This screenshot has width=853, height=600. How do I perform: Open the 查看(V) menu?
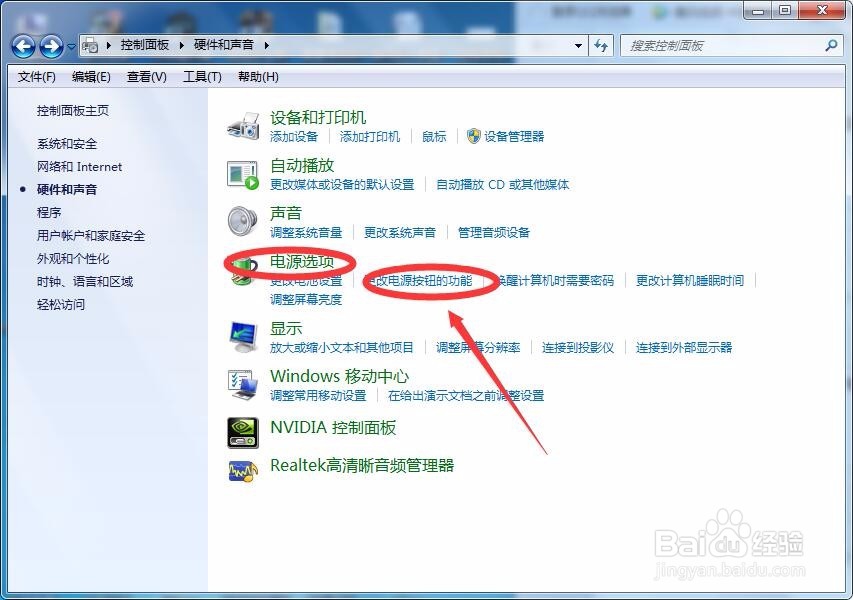147,77
